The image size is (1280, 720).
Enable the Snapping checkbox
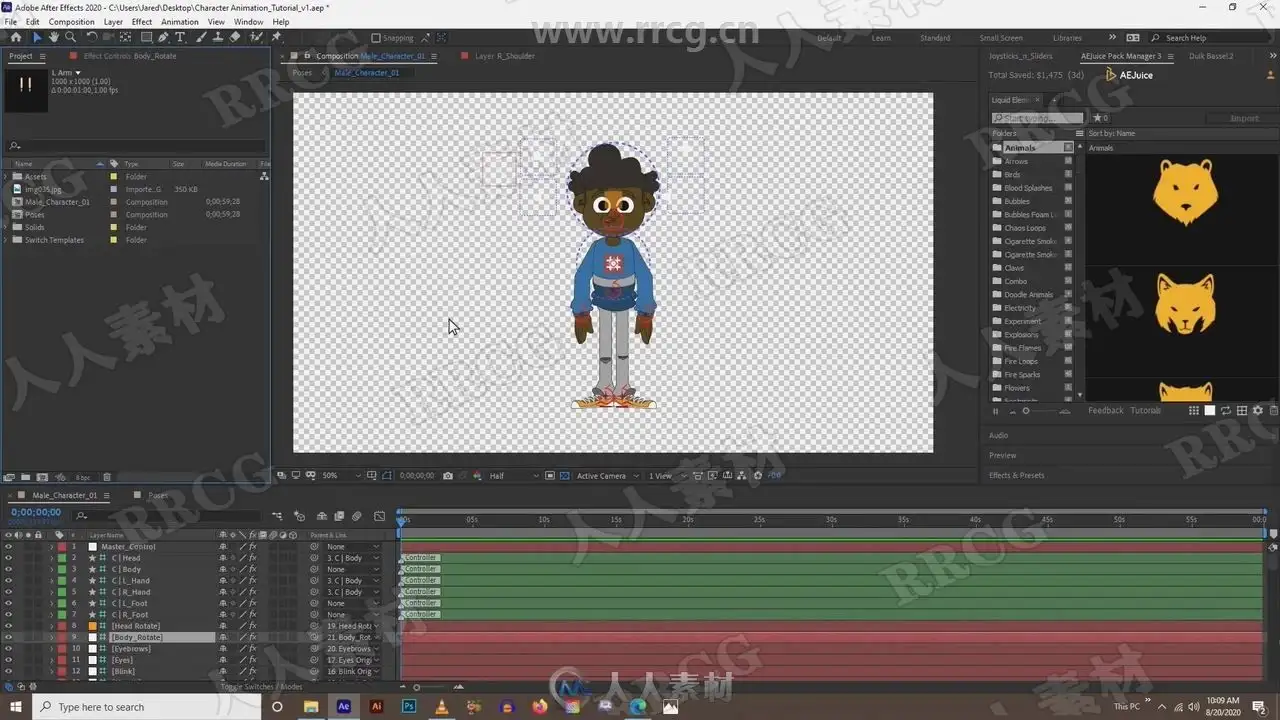click(x=376, y=38)
